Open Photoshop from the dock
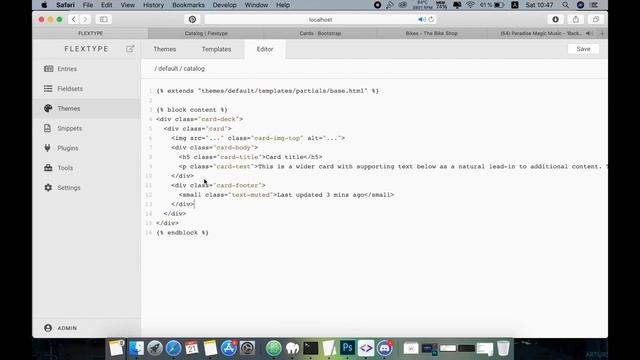Image resolution: width=640 pixels, height=360 pixels. tap(347, 348)
